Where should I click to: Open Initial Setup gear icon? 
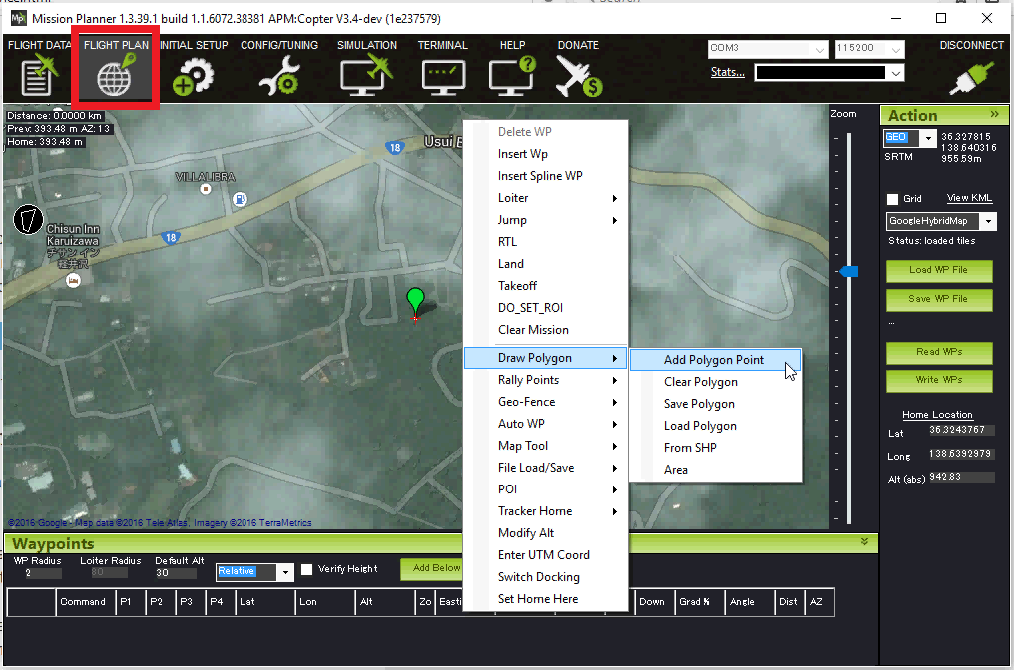tap(193, 76)
